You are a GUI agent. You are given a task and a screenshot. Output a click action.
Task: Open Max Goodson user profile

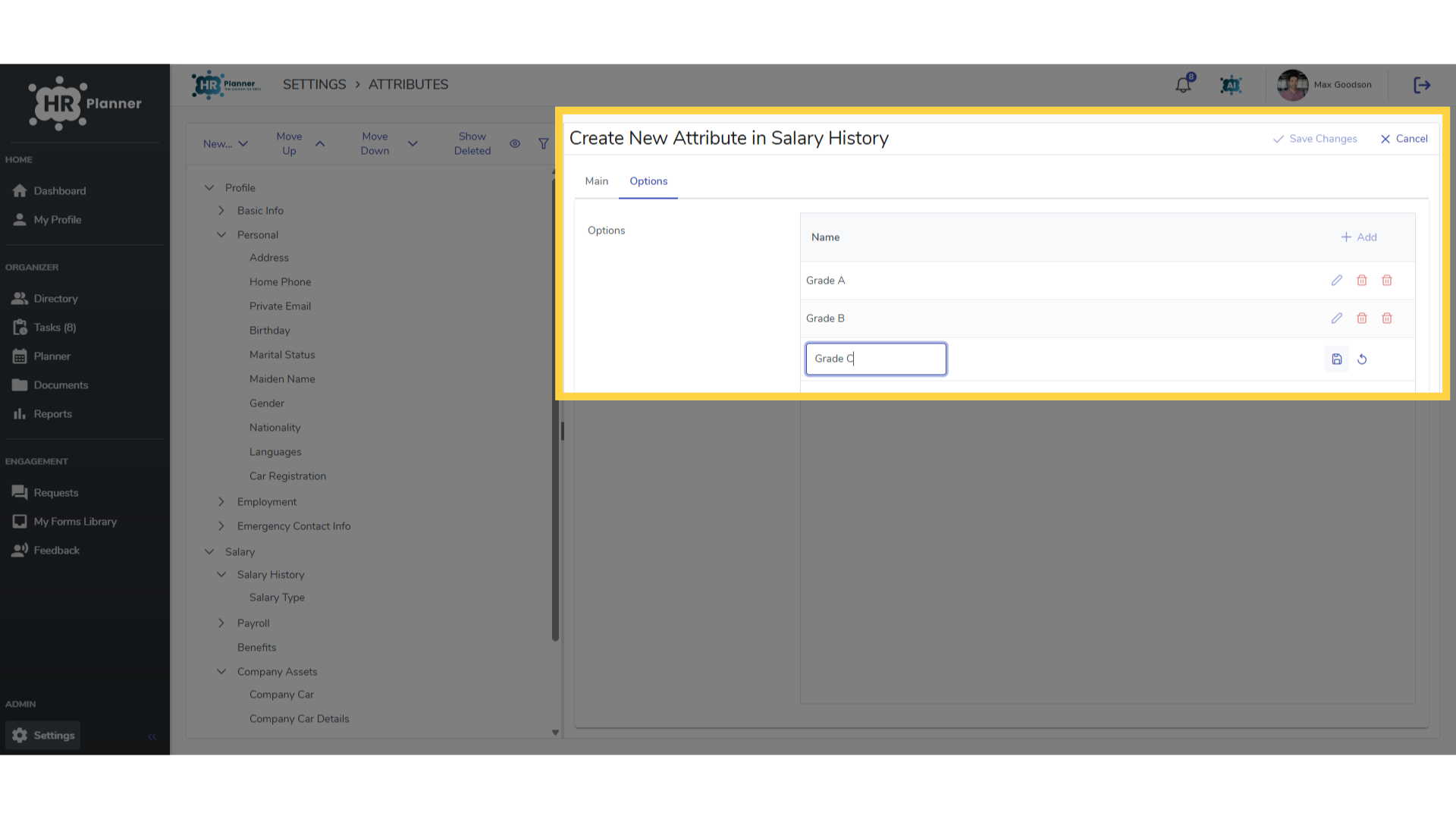pyautogui.click(x=1325, y=85)
